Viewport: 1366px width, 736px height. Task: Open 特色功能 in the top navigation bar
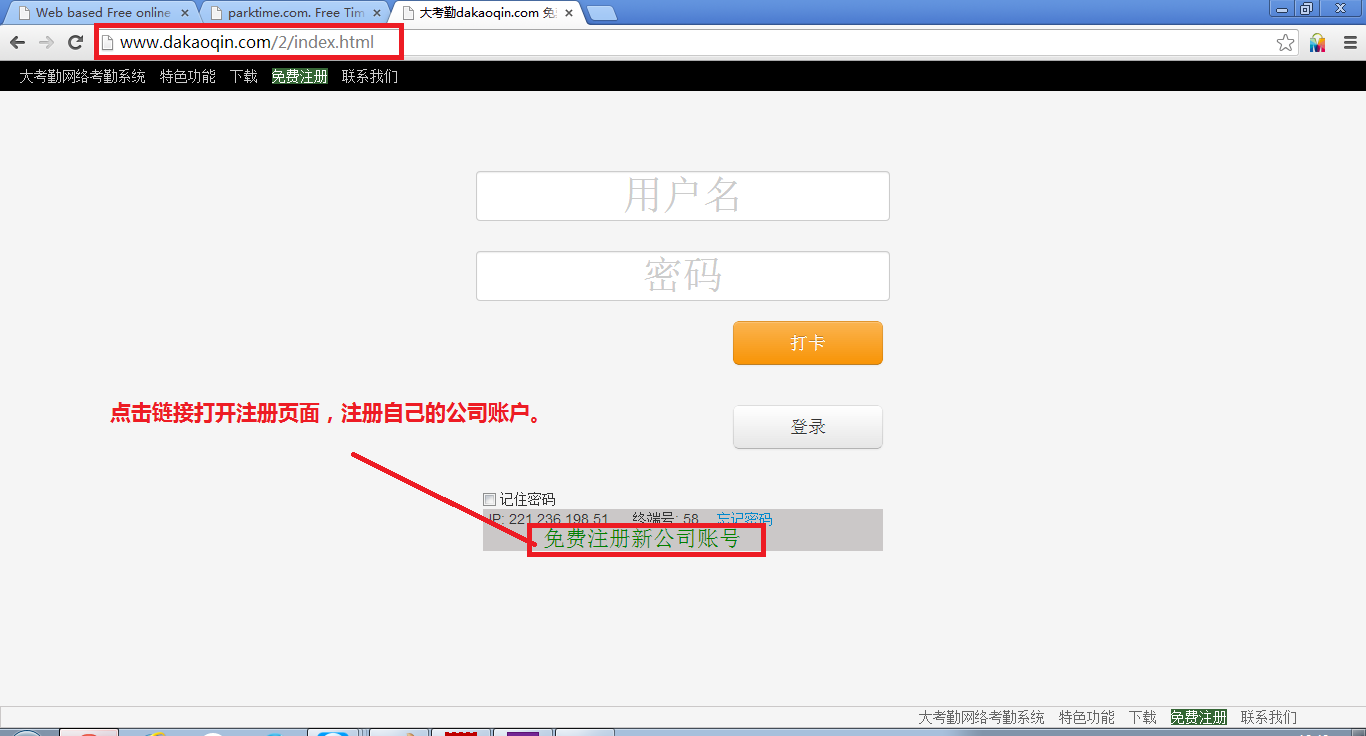click(x=188, y=76)
